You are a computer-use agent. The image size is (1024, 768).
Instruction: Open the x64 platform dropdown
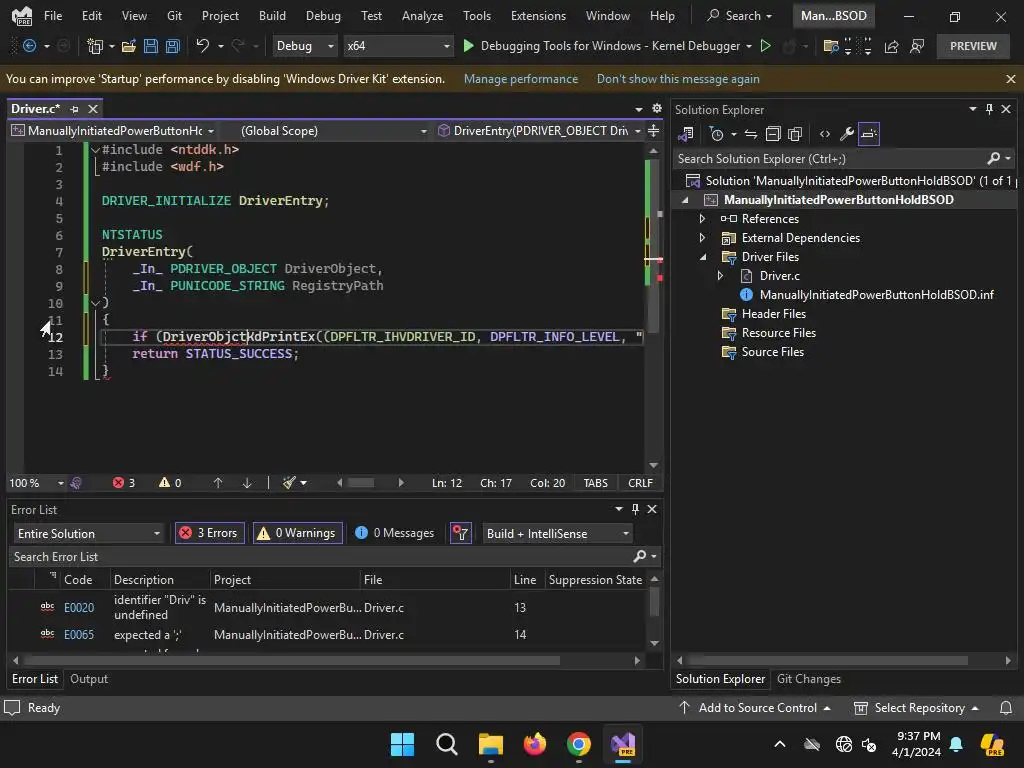(398, 46)
